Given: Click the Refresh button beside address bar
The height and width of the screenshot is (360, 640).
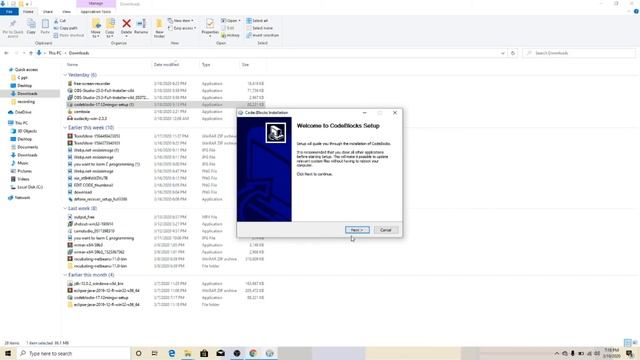Looking at the screenshot, I should [513, 53].
